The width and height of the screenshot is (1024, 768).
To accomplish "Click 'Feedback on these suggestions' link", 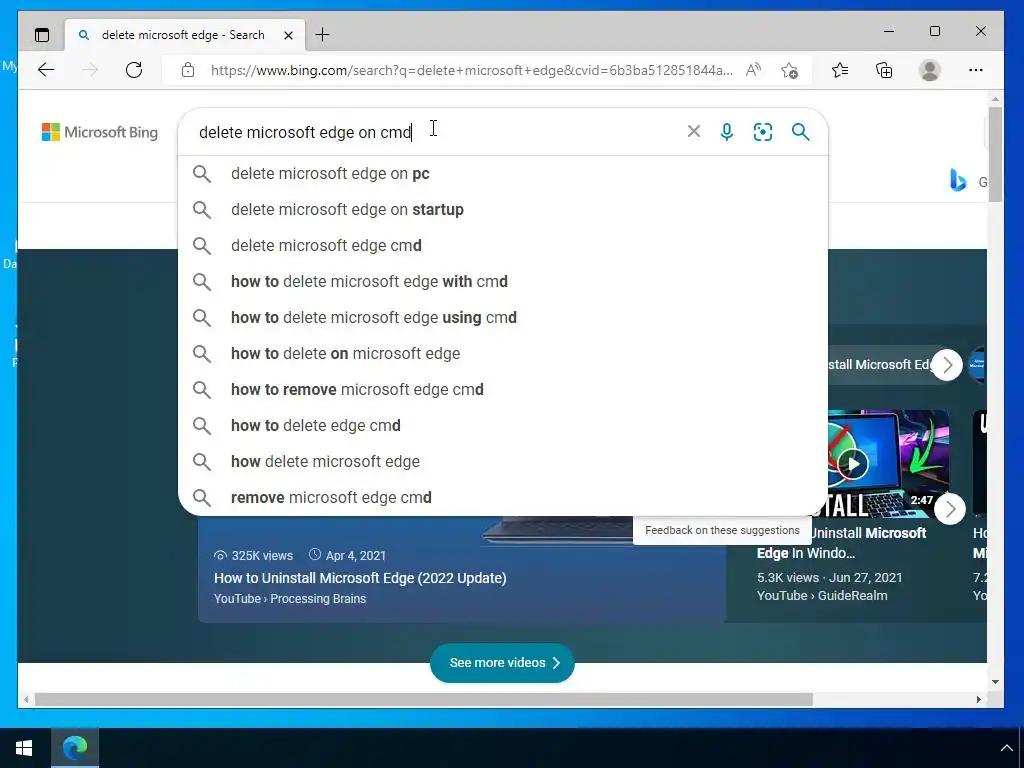I will [x=722, y=530].
